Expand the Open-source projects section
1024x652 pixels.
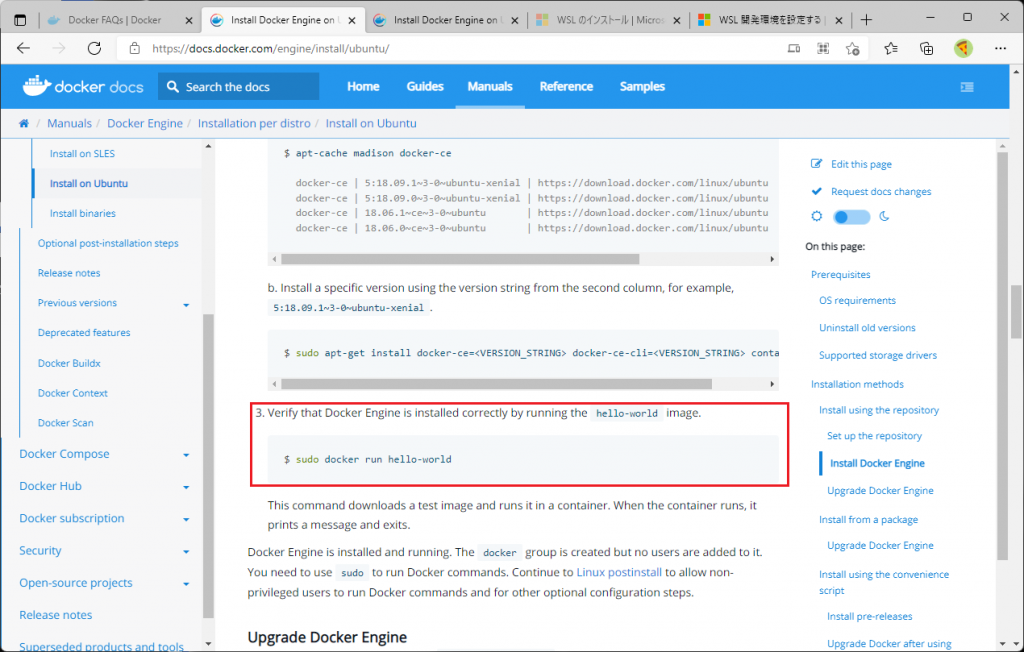(x=186, y=583)
